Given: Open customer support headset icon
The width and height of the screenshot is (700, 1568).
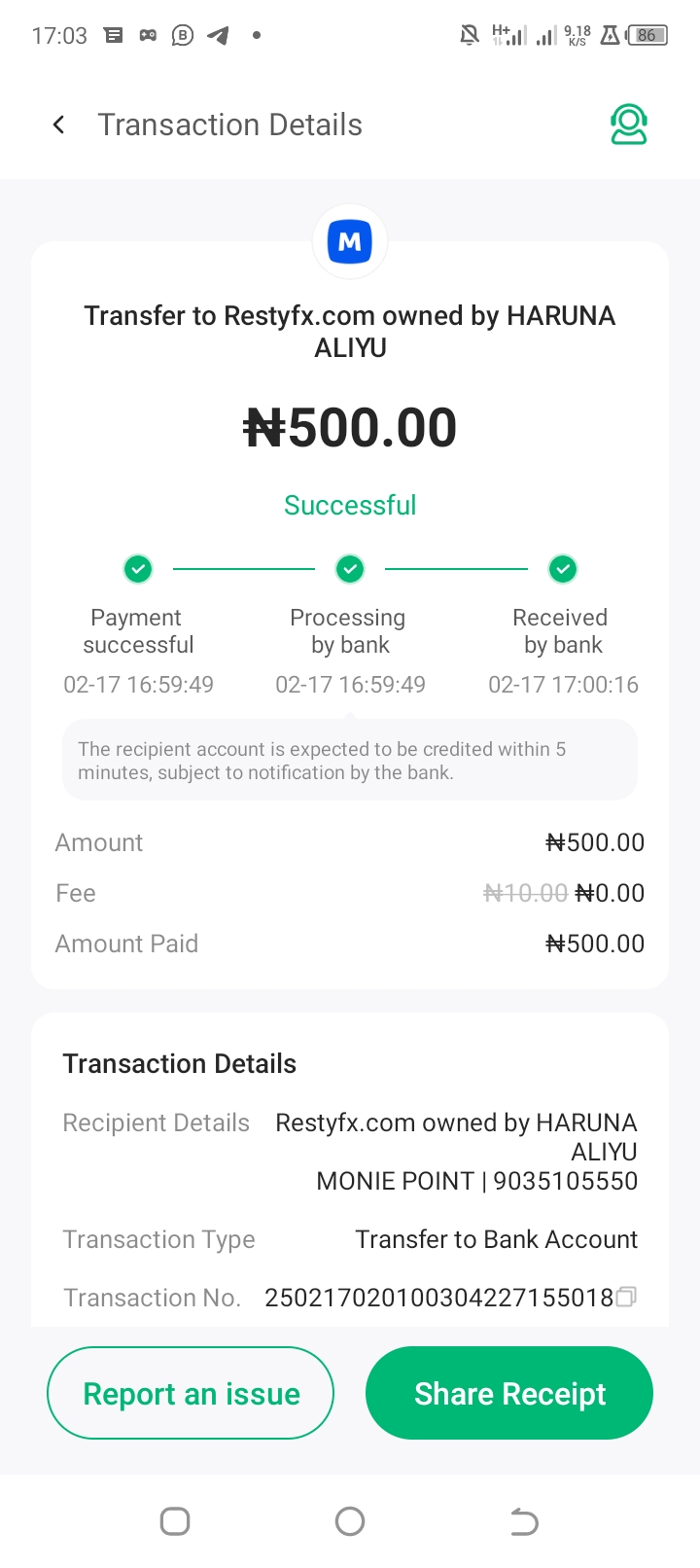Looking at the screenshot, I should (629, 125).
